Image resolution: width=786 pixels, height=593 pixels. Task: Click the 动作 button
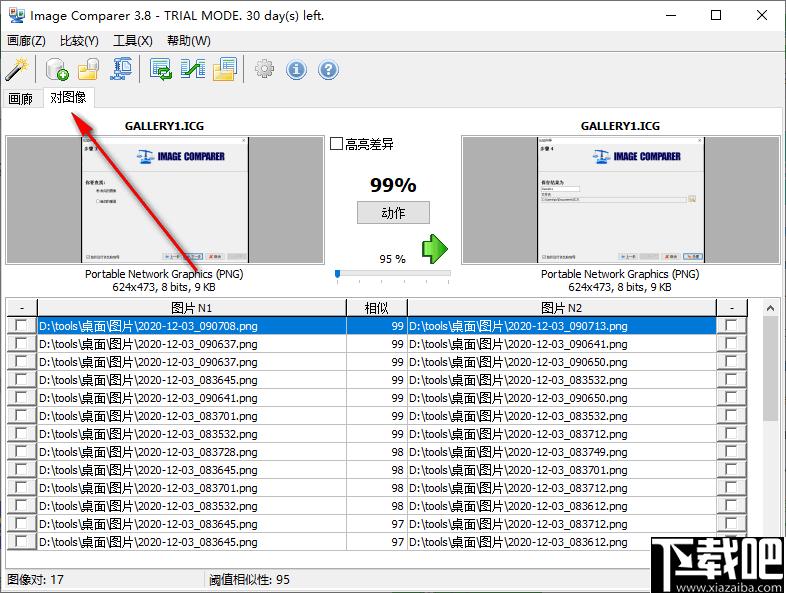pos(393,213)
